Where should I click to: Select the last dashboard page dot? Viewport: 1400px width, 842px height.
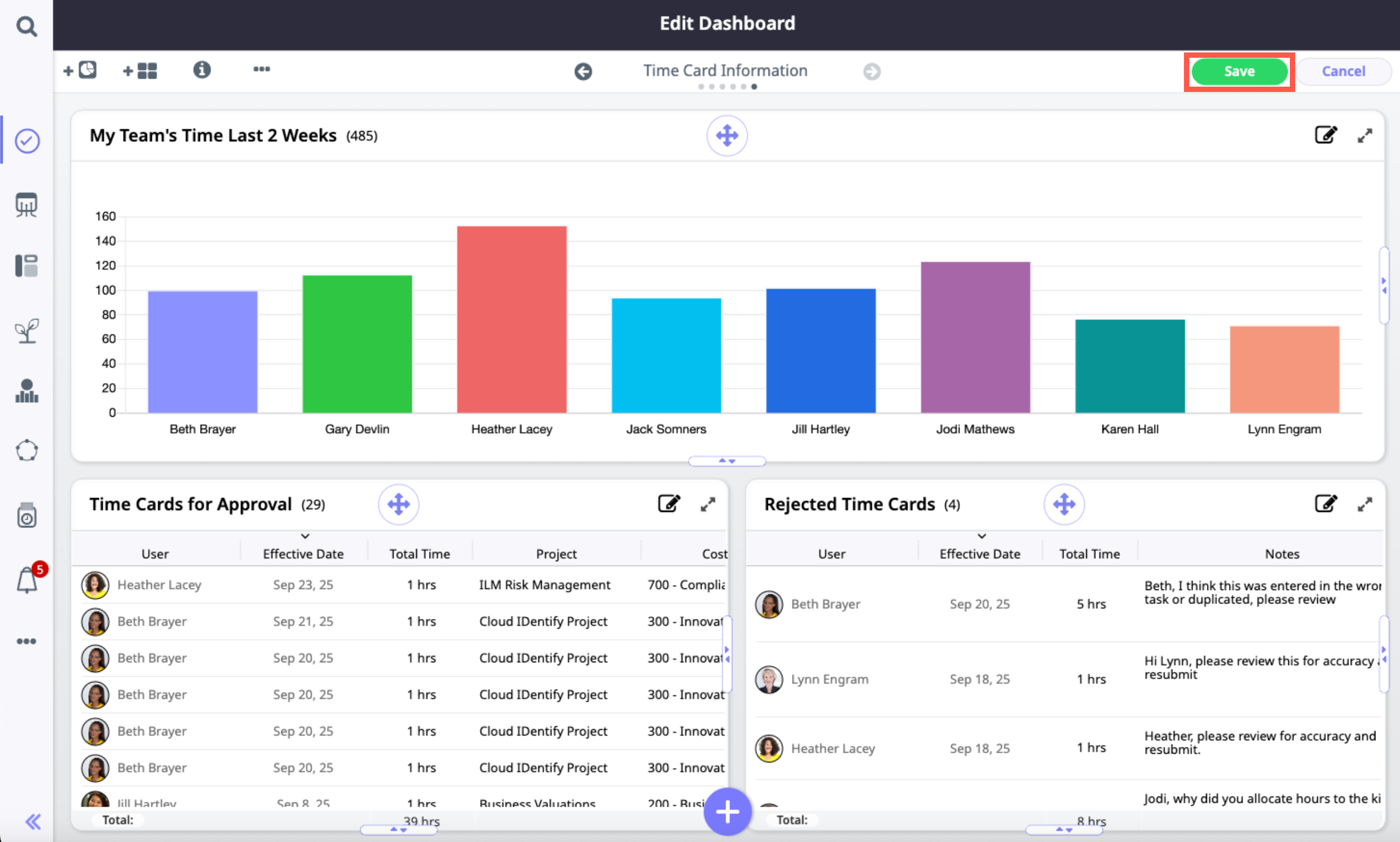click(754, 87)
